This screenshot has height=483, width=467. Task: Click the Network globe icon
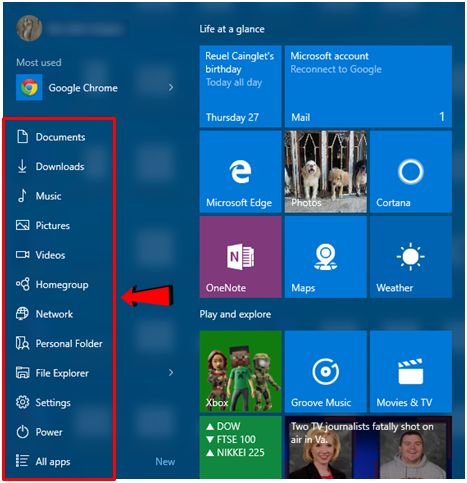pos(22,314)
